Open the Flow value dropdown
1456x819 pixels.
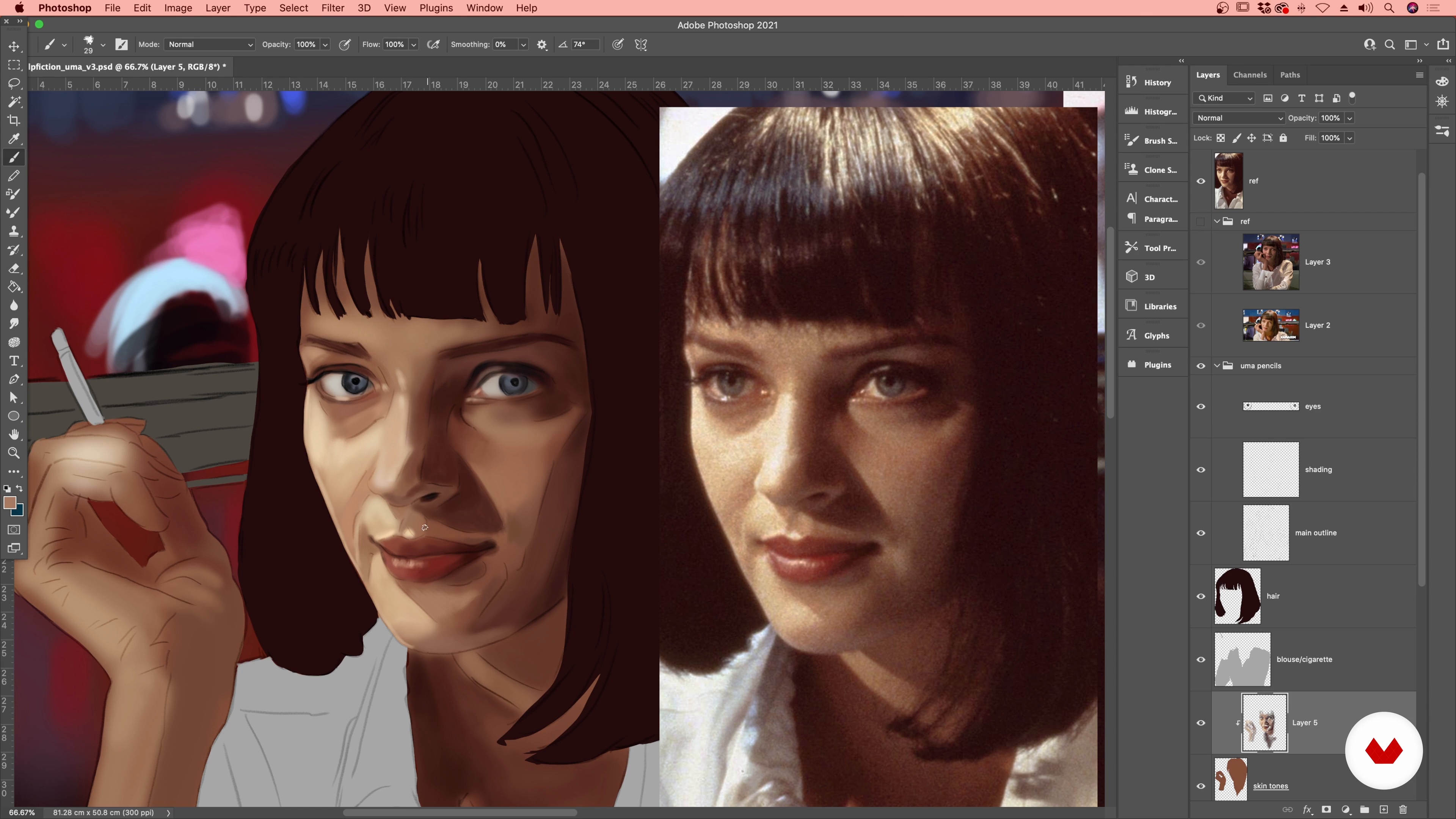414,45
